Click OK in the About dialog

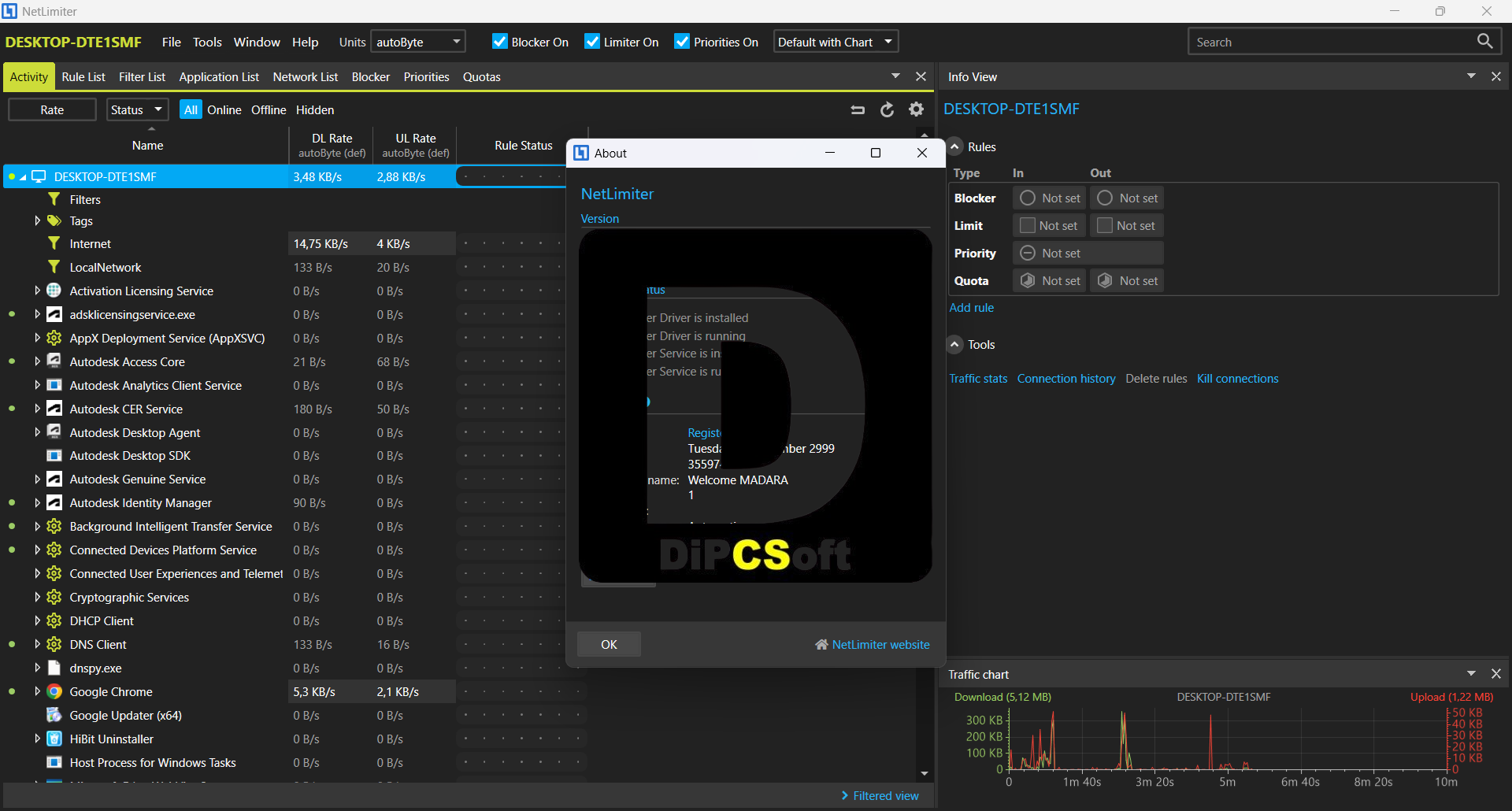[x=609, y=644]
